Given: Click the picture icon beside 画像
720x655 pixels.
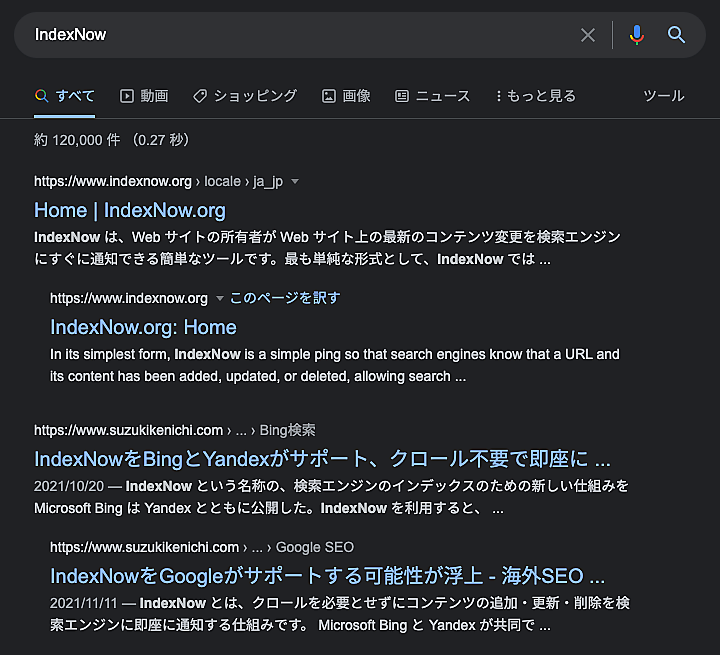Looking at the screenshot, I should tap(328, 96).
